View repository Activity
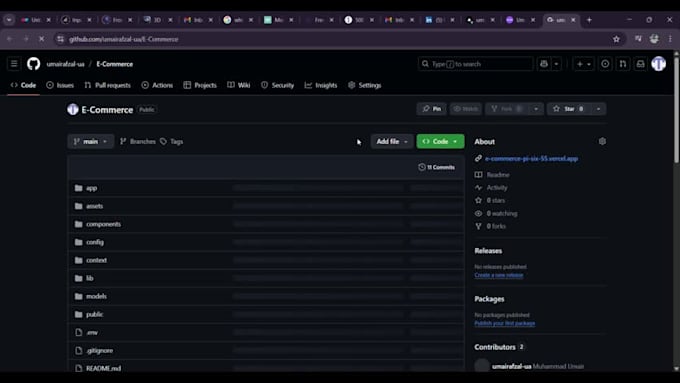Screen dimensions: 680x383 pos(497,187)
